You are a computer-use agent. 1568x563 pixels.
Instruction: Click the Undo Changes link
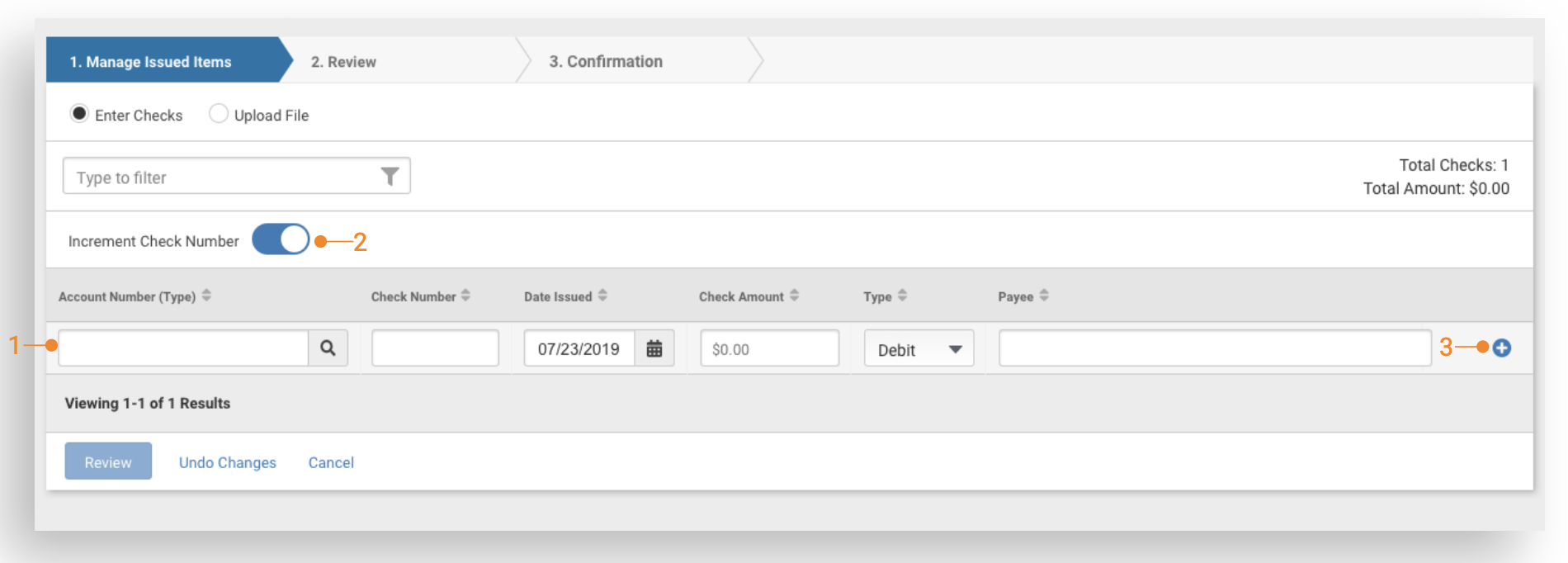coord(227,462)
